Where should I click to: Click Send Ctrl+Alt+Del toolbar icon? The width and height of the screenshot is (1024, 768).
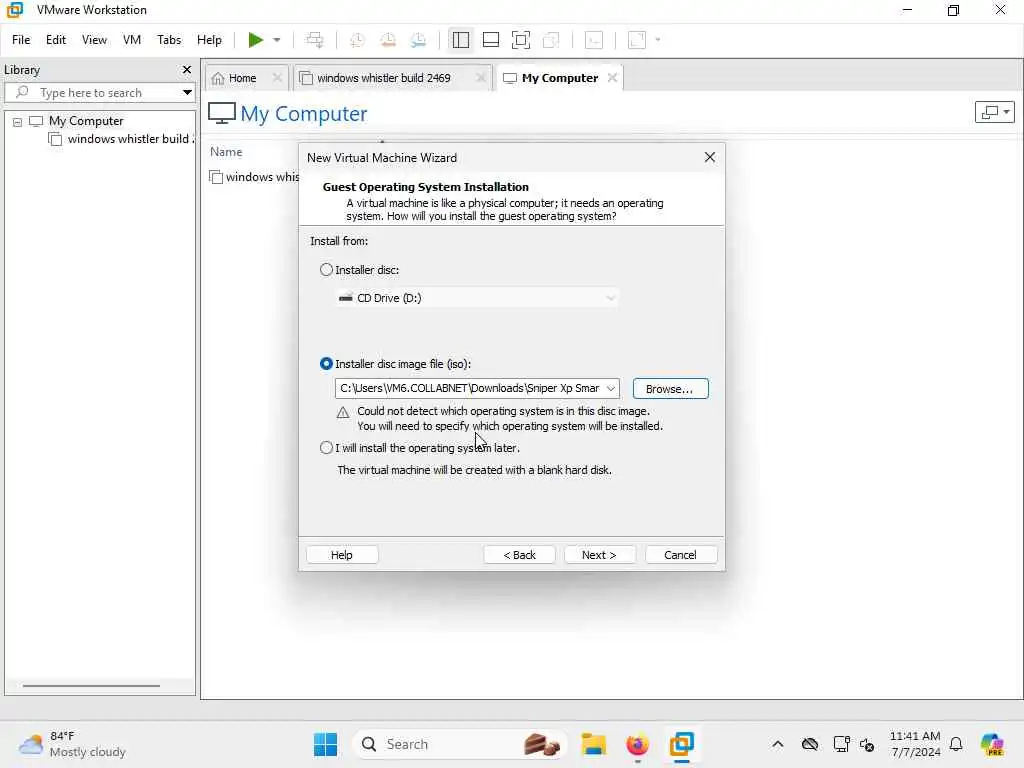click(x=315, y=40)
